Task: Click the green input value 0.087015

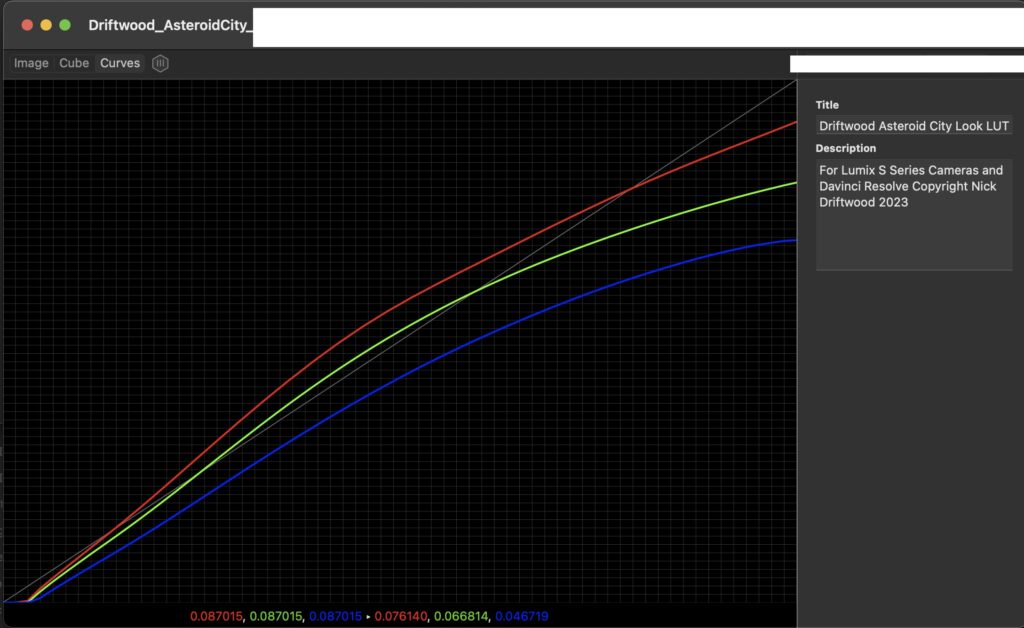Action: (x=276, y=616)
